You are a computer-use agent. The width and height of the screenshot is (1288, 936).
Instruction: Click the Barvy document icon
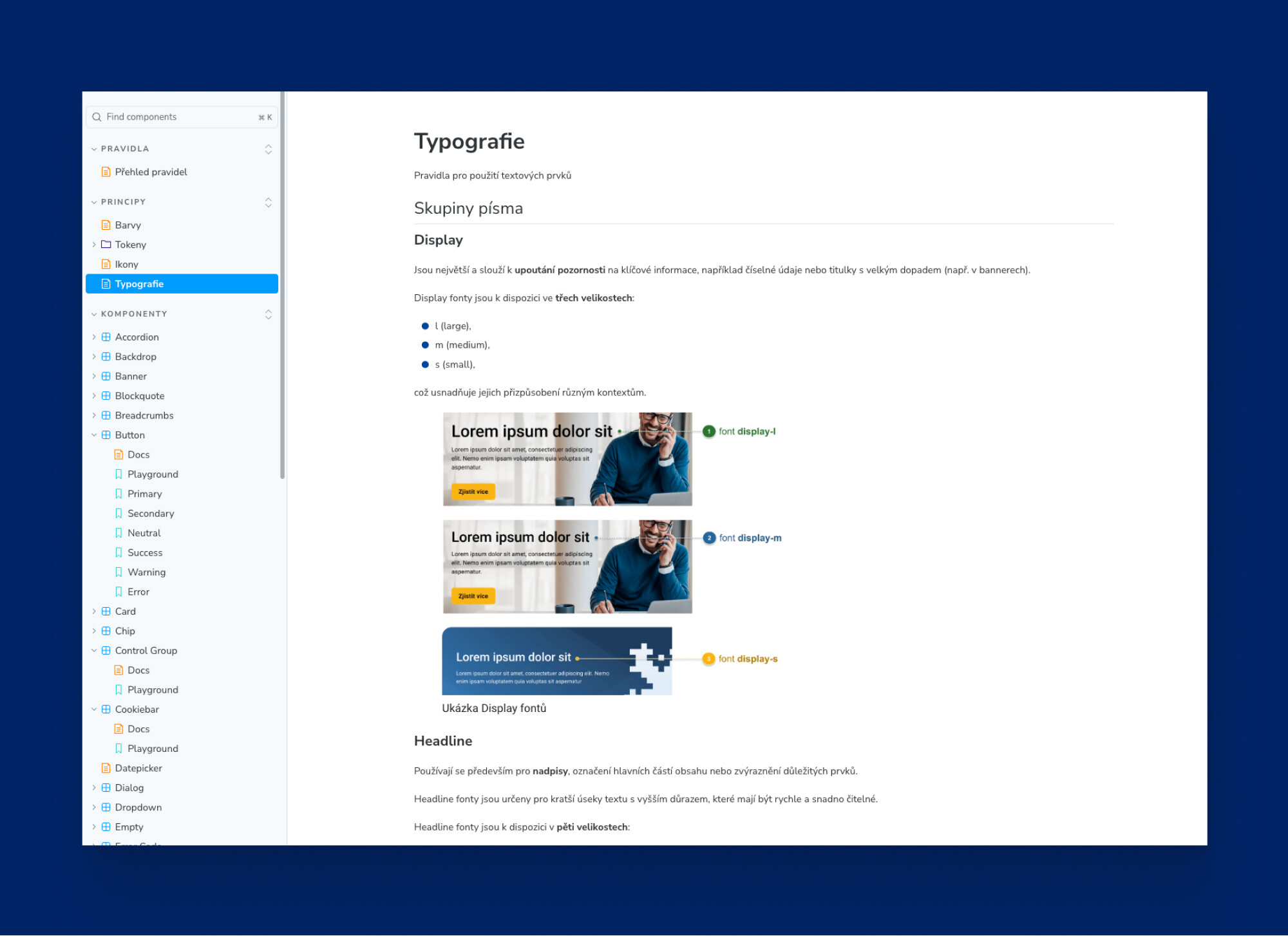106,225
